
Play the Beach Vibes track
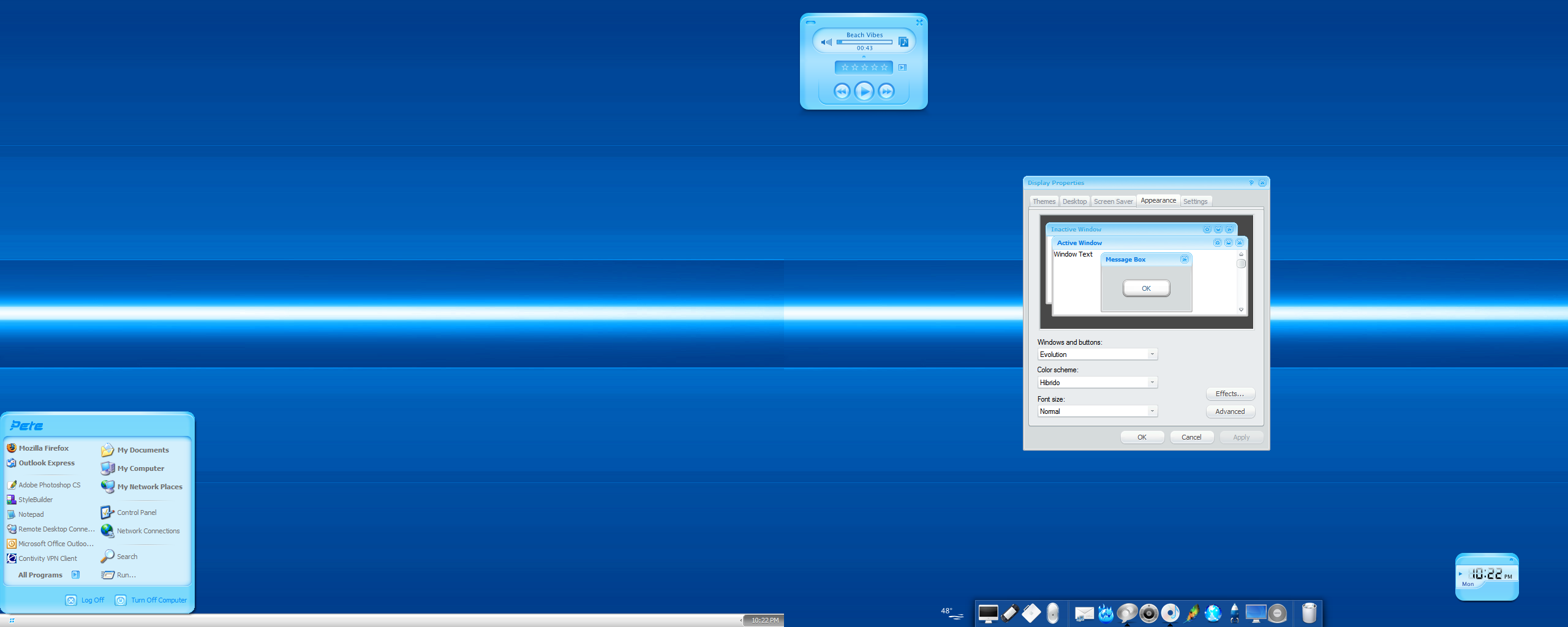click(x=864, y=91)
